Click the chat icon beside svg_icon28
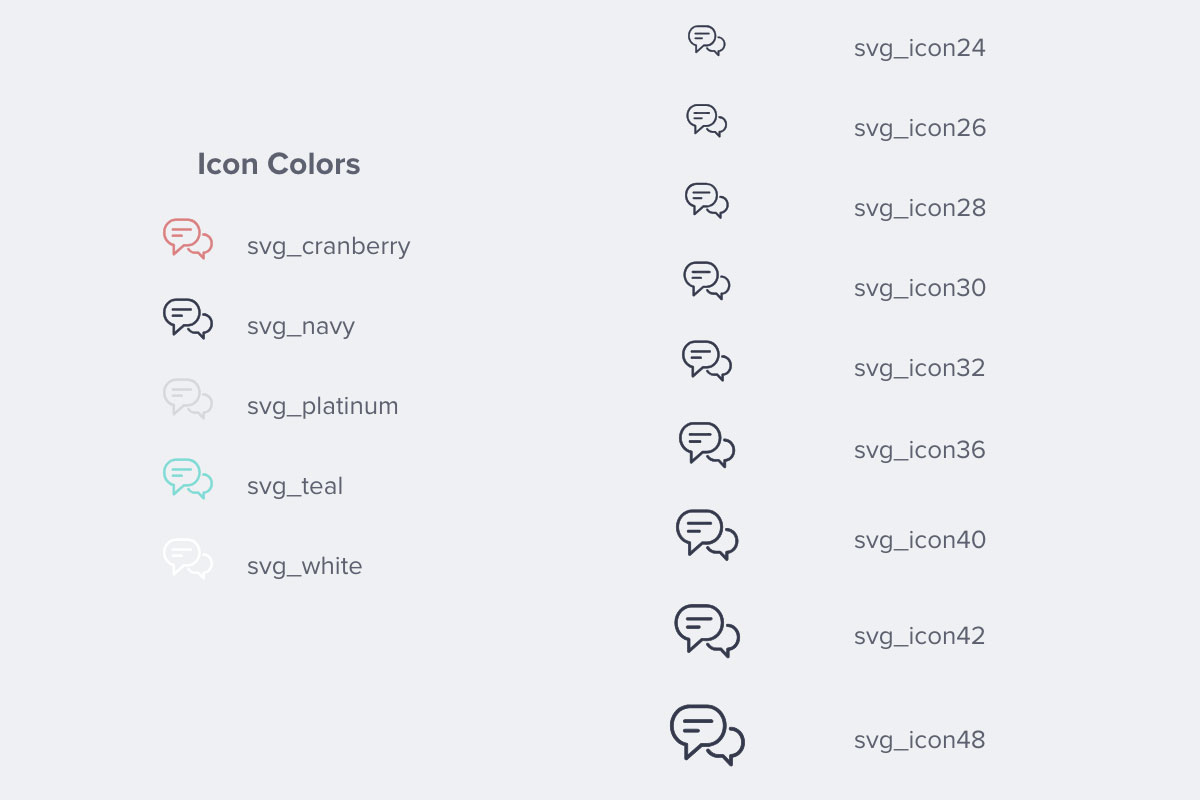Screen dimensions: 1200x800 tap(707, 200)
